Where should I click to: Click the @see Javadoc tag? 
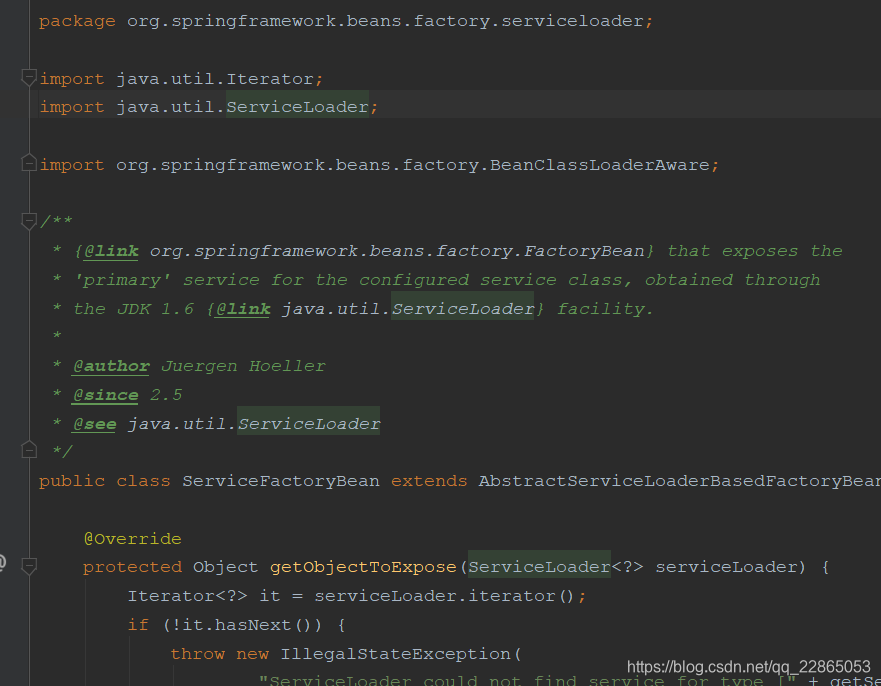click(x=94, y=424)
